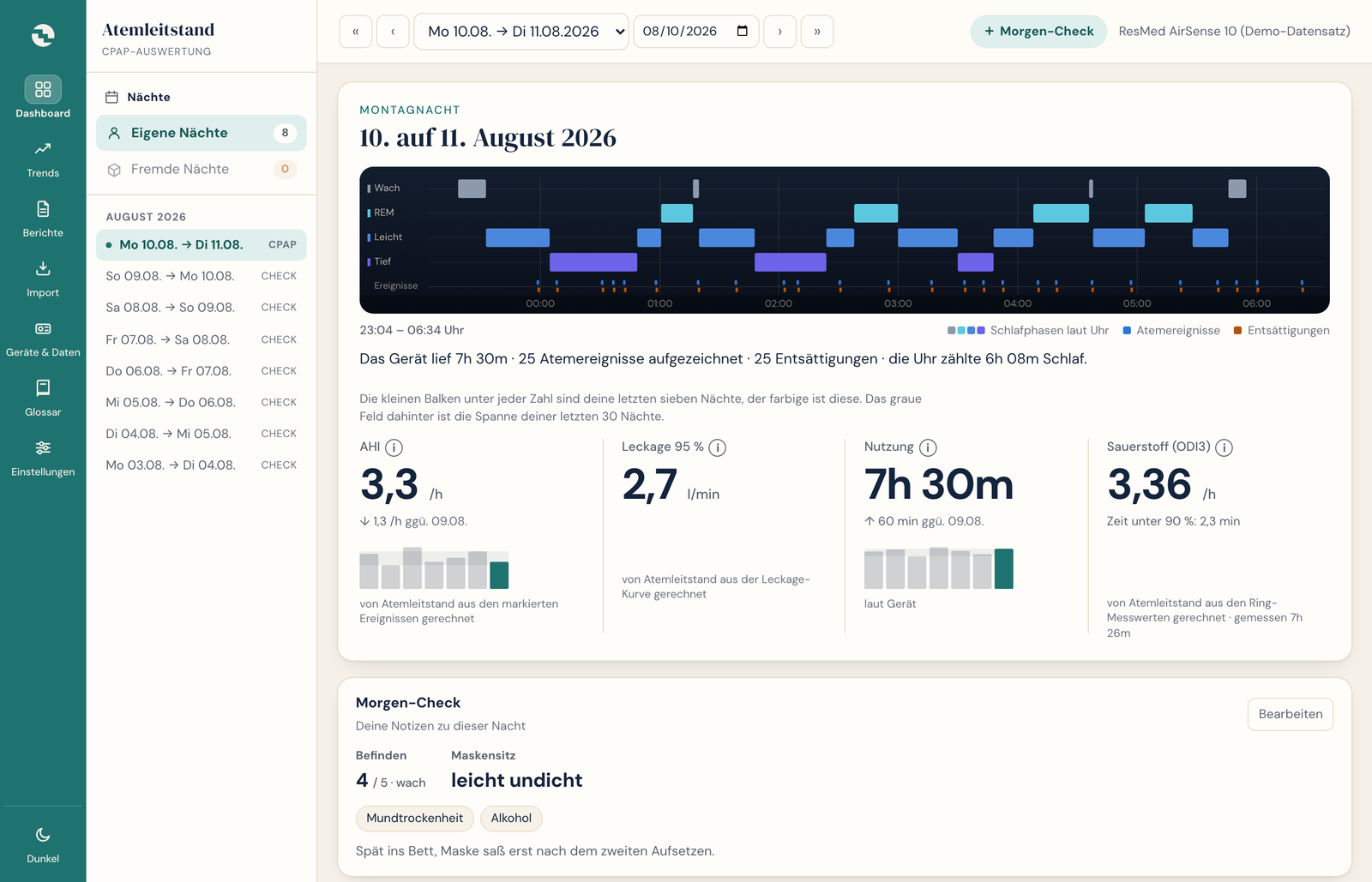Click the AUGUST 2026 list header
1372x882 pixels.
pyautogui.click(x=146, y=217)
